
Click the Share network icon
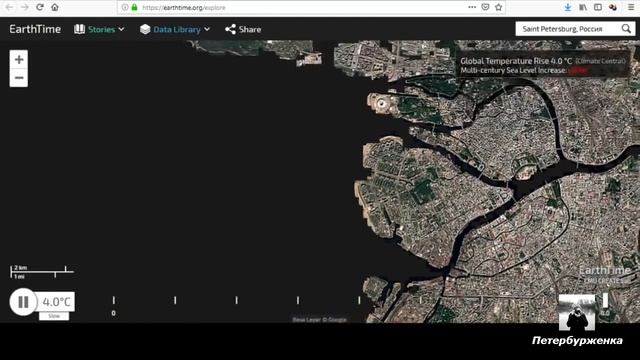230,29
